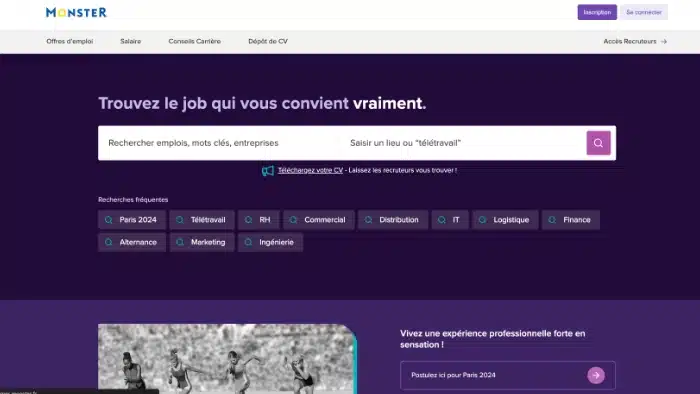Click the round arrow on Paris 2024 card
This screenshot has width=700, height=394.
click(596, 375)
